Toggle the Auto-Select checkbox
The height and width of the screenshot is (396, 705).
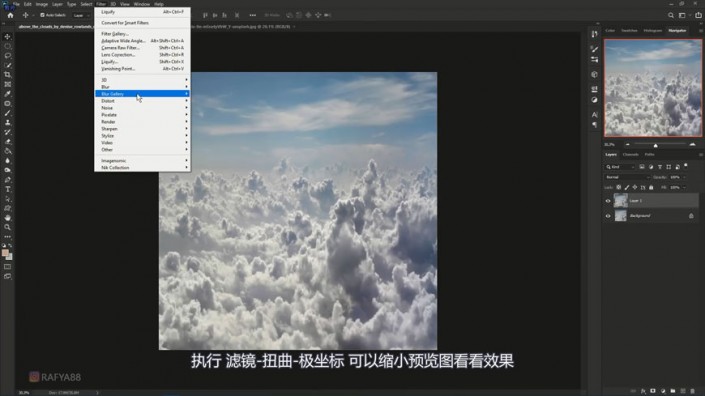pyautogui.click(x=42, y=15)
